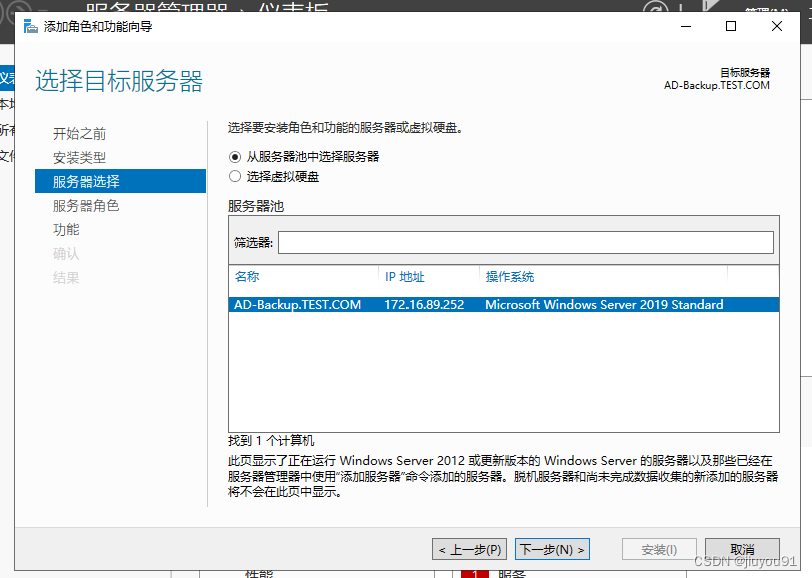Go to the 开始之前 wizard step
The image size is (812, 578).
(79, 134)
